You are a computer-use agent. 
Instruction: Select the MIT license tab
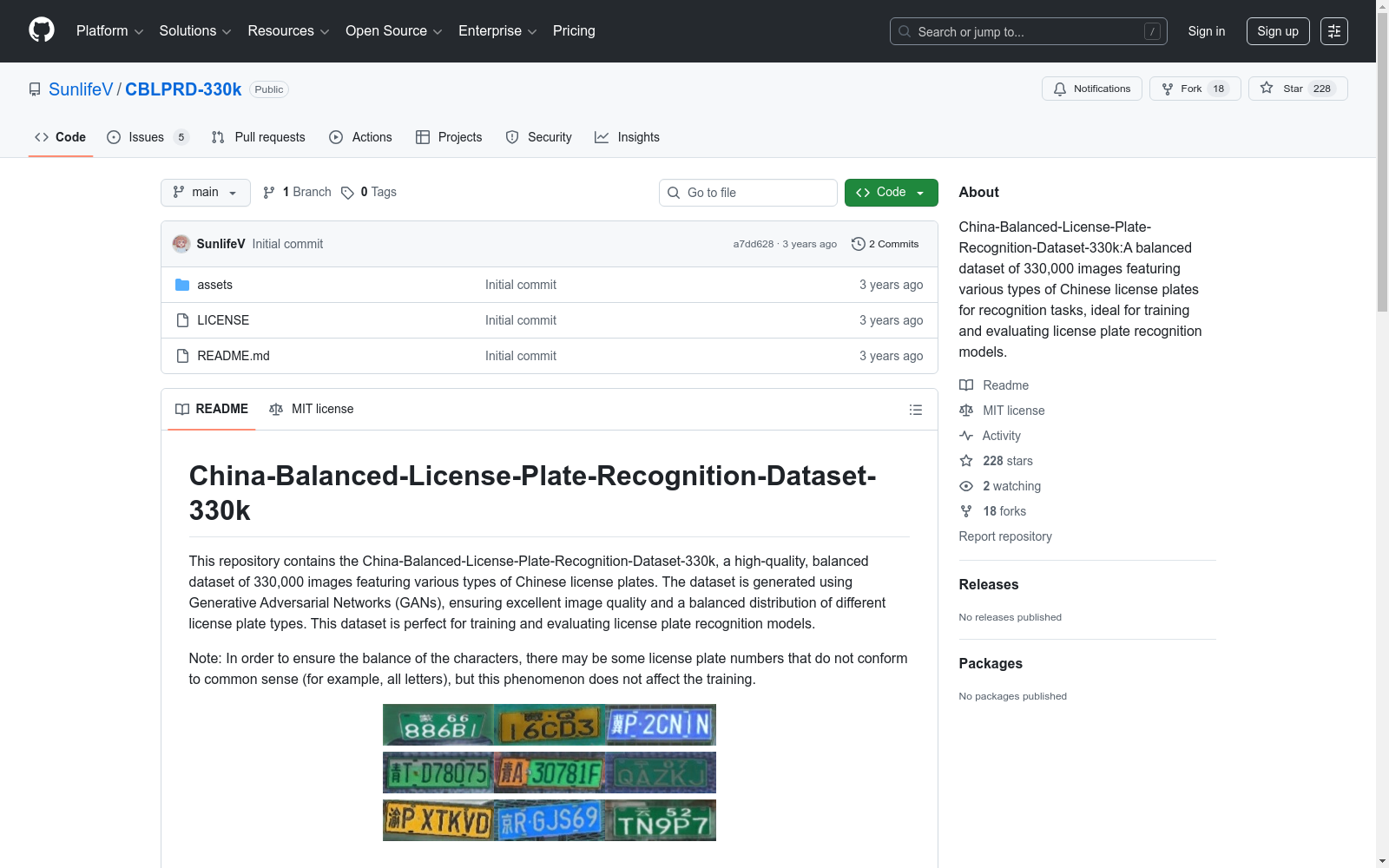pyautogui.click(x=312, y=409)
